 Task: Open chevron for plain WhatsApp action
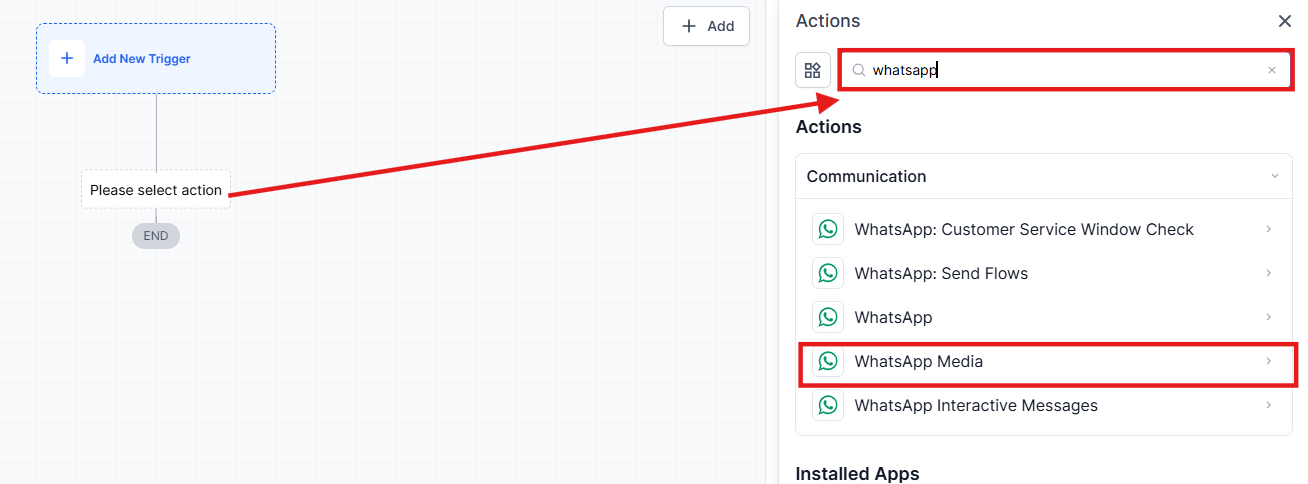(1269, 317)
